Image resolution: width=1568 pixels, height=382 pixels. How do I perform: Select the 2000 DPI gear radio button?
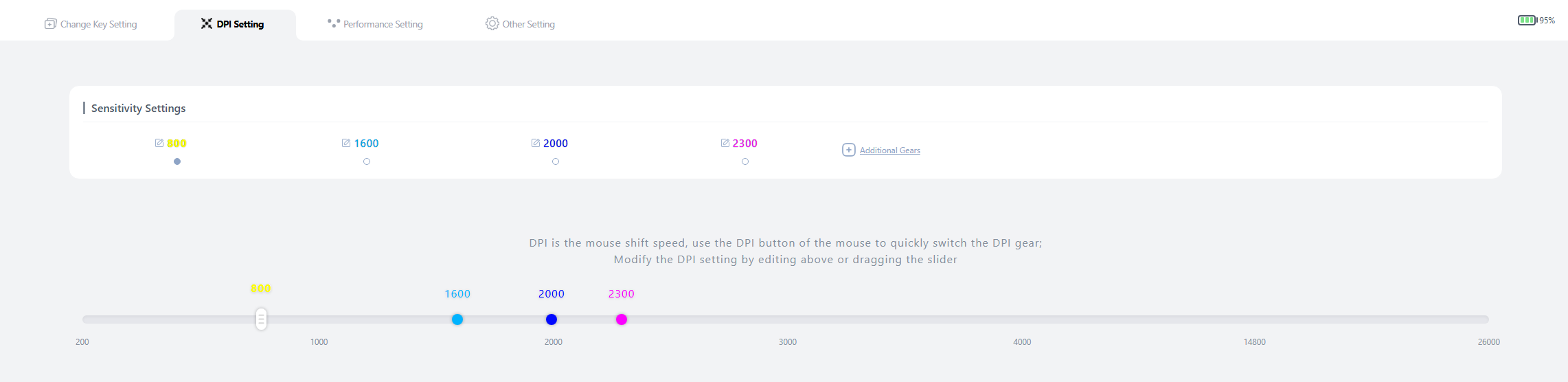(556, 161)
